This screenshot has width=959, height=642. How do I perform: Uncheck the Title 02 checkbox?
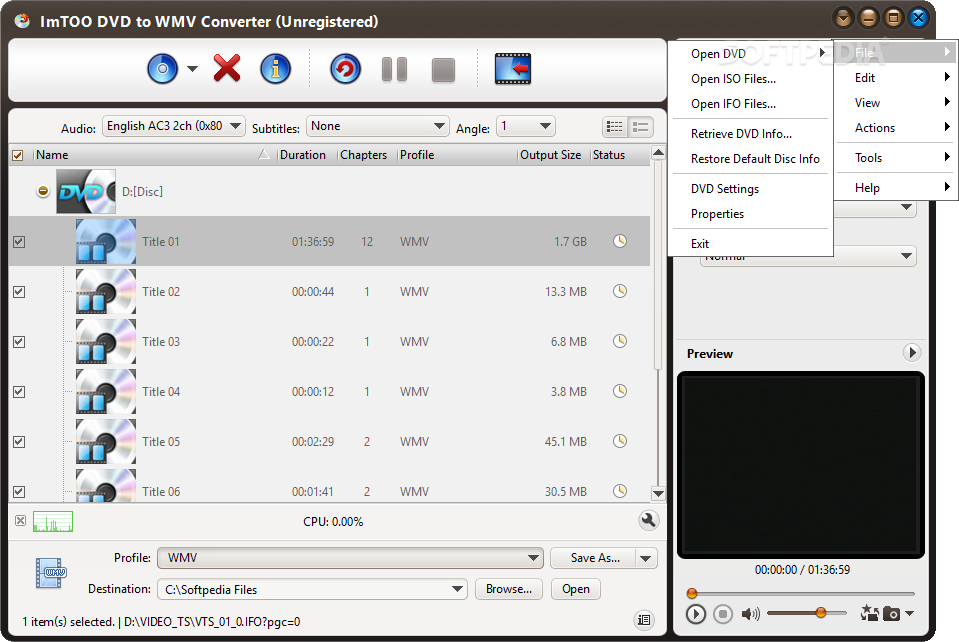(19, 292)
